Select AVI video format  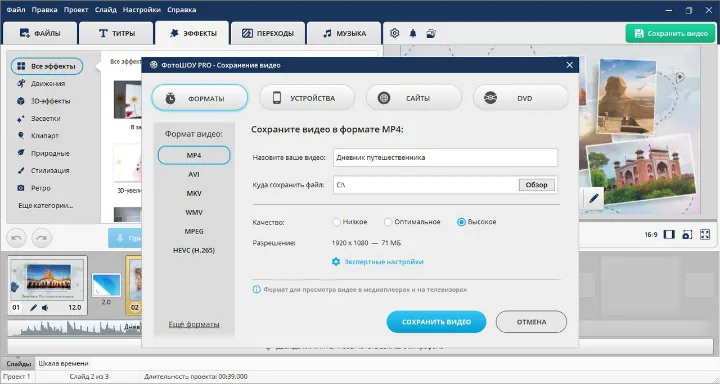(194, 175)
